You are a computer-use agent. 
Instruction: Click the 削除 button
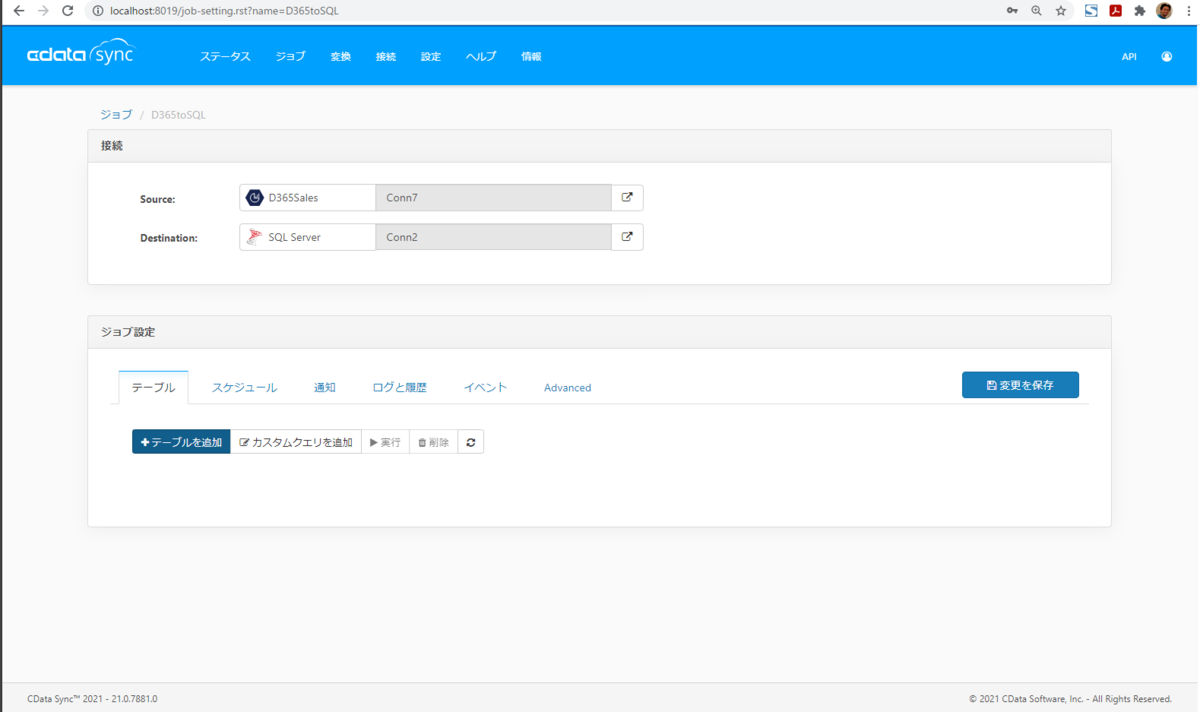pyautogui.click(x=433, y=442)
